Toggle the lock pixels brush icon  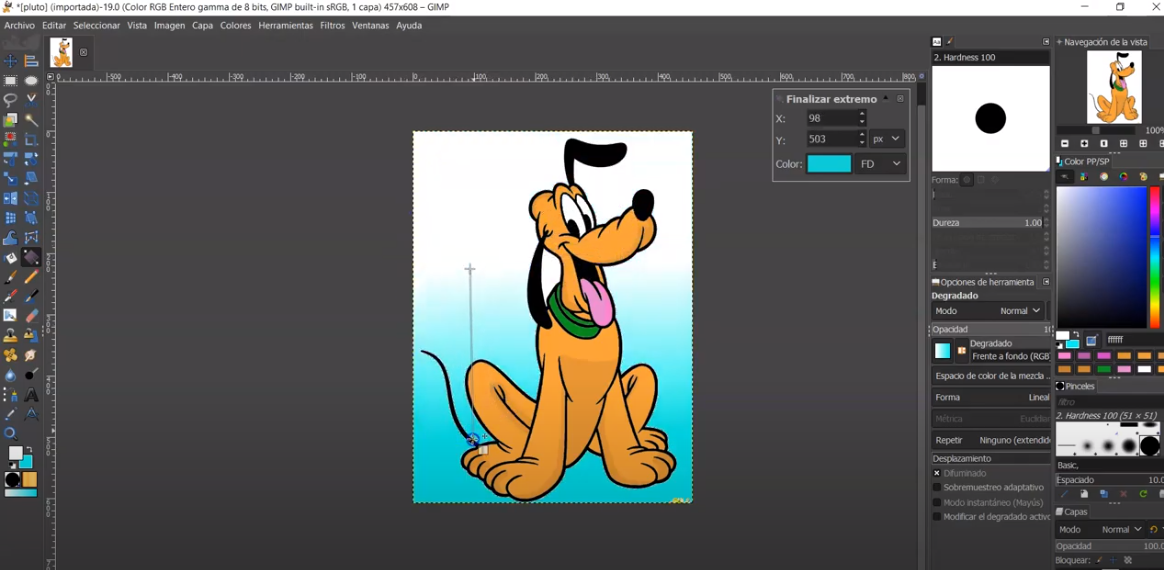tap(1099, 560)
